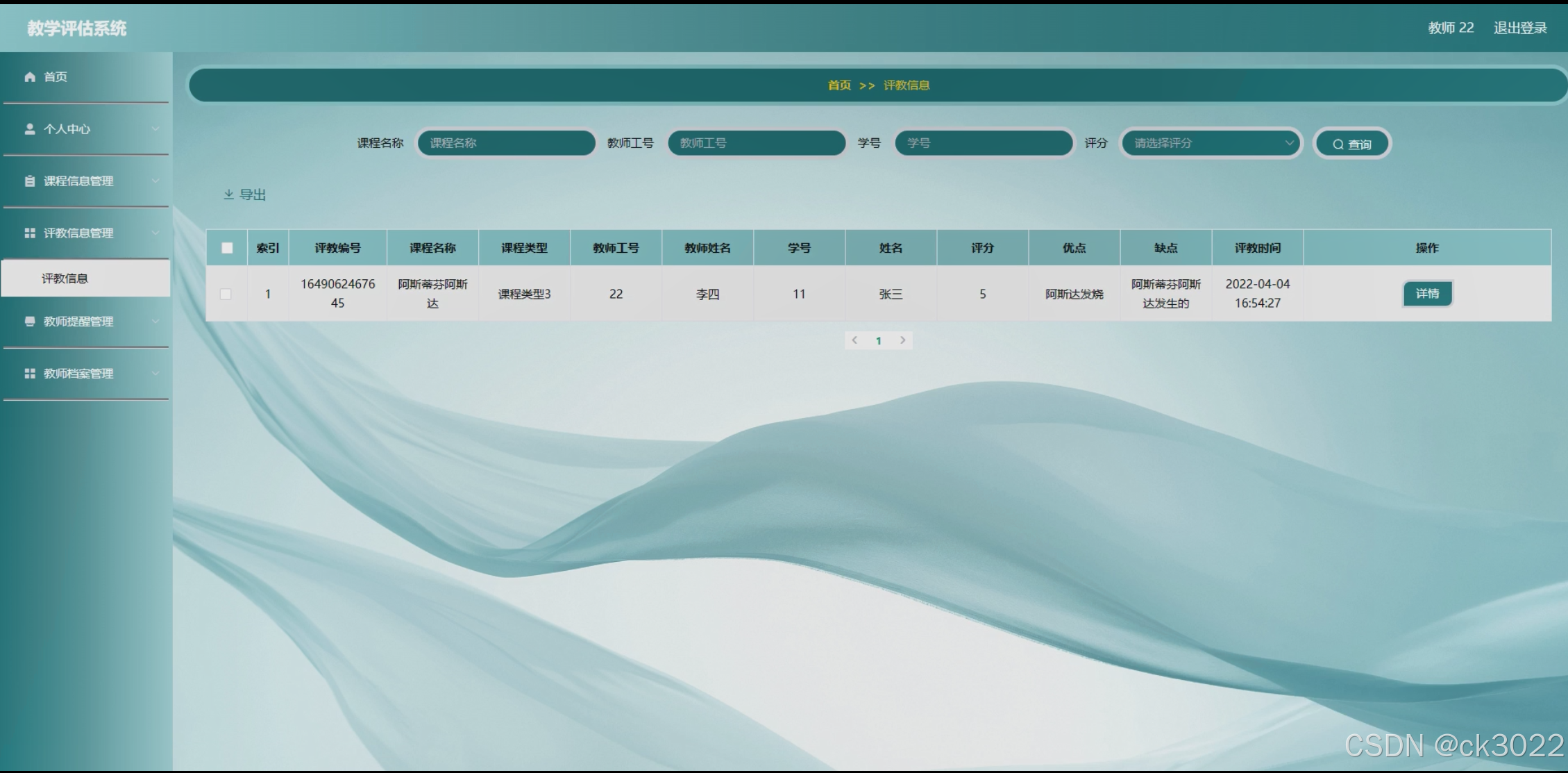
Task: Go to next page with pagination arrow
Action: 902,340
